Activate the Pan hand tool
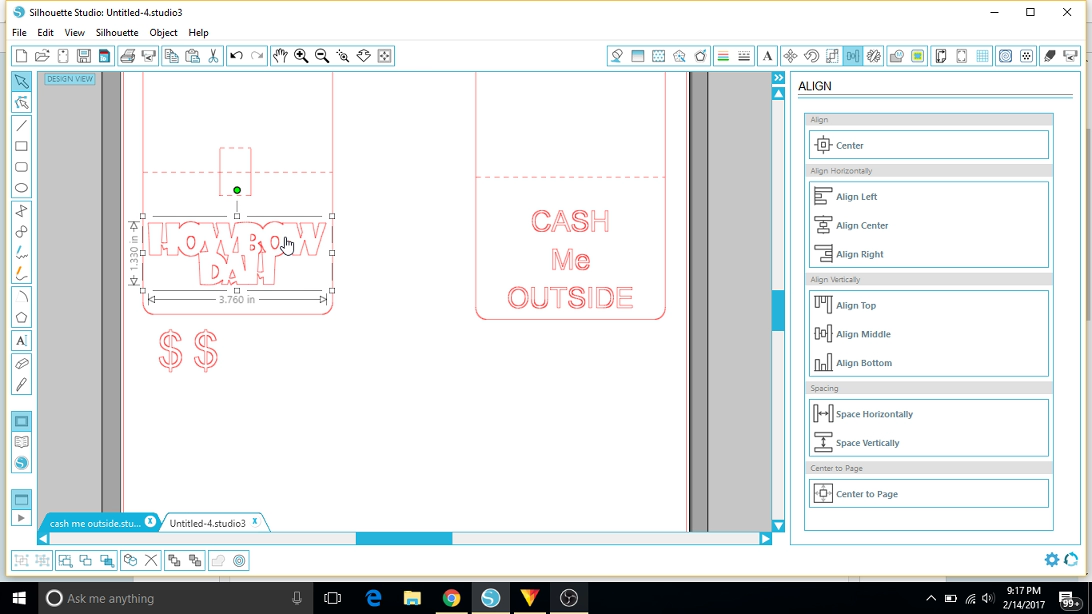Viewport: 1092px width, 614px height. 280,56
